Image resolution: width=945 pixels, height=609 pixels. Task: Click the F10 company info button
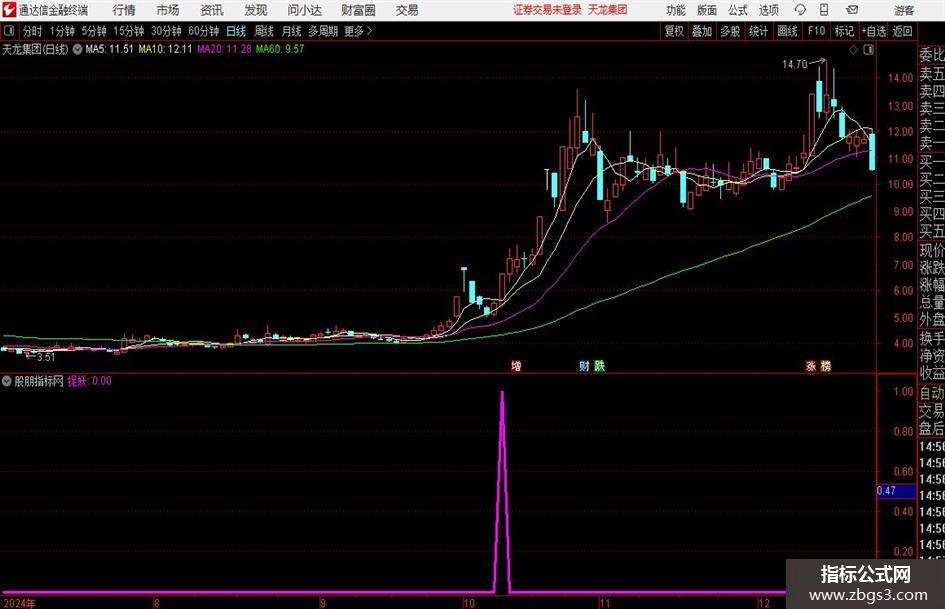[816, 31]
